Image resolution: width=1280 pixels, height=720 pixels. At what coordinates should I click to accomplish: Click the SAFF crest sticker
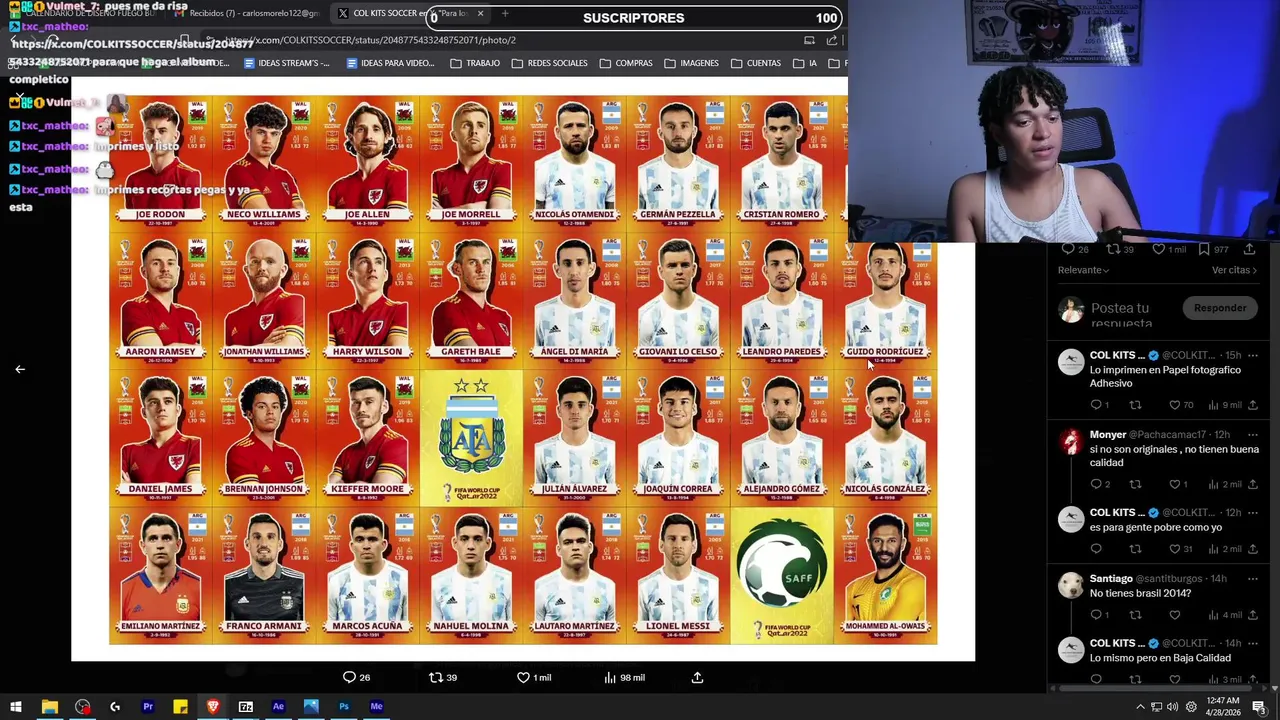pyautogui.click(x=782, y=574)
